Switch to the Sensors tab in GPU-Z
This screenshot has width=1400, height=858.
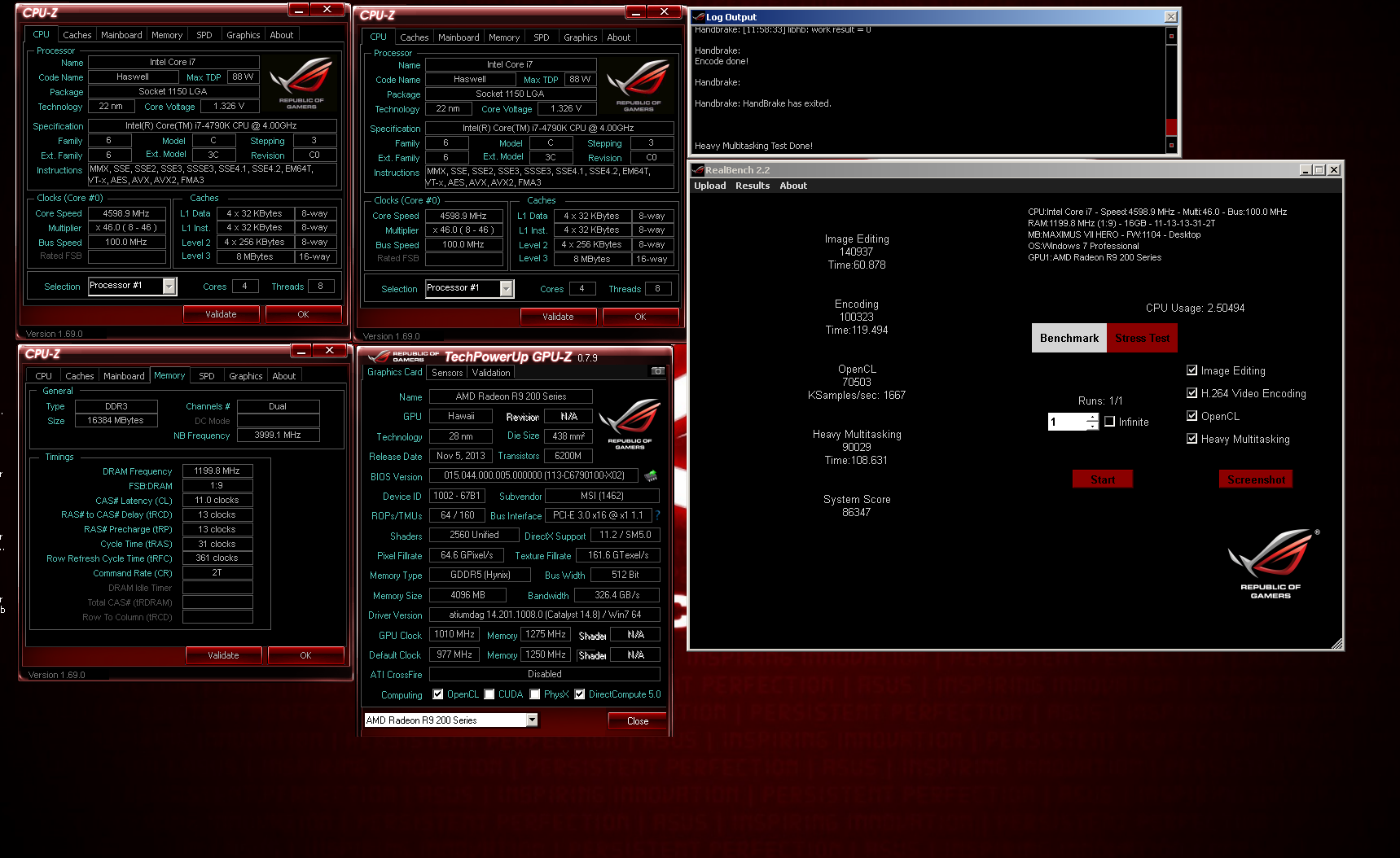[x=447, y=373]
